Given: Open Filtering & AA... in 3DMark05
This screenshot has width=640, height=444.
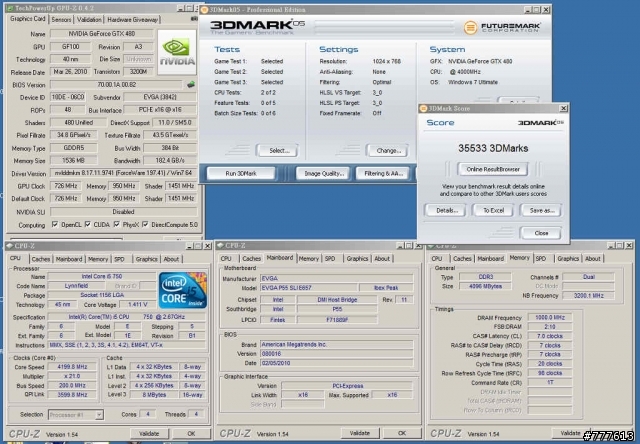Looking at the screenshot, I should click(x=384, y=173).
